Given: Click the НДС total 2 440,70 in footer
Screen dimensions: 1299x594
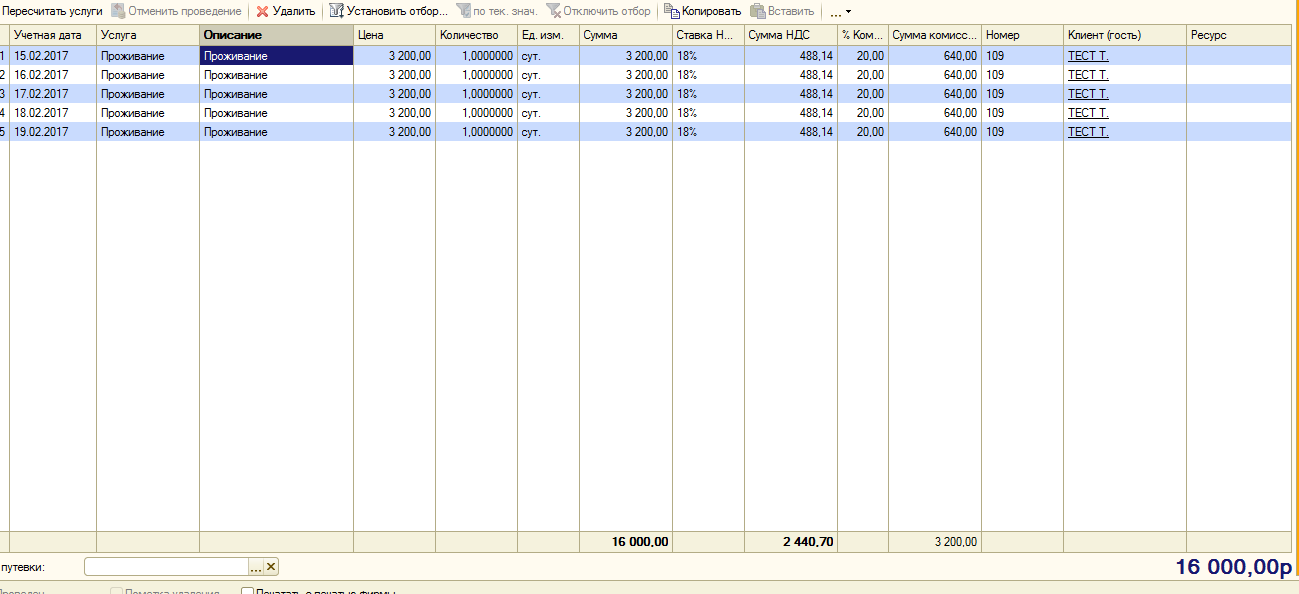Looking at the screenshot, I should coord(790,542).
